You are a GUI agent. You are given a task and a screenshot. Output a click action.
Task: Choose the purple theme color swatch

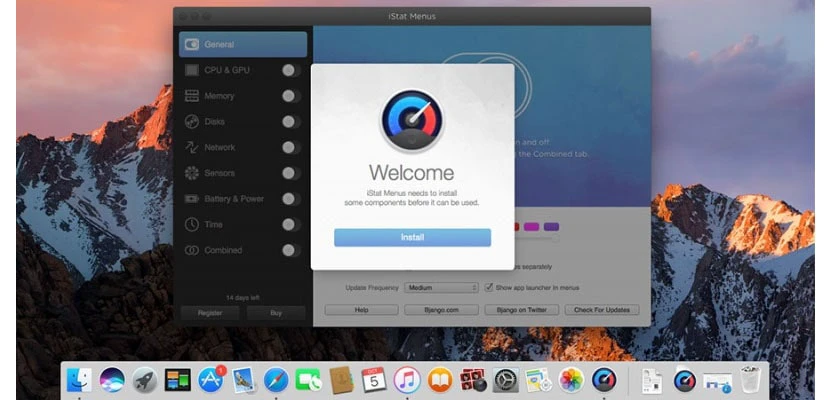[551, 227]
